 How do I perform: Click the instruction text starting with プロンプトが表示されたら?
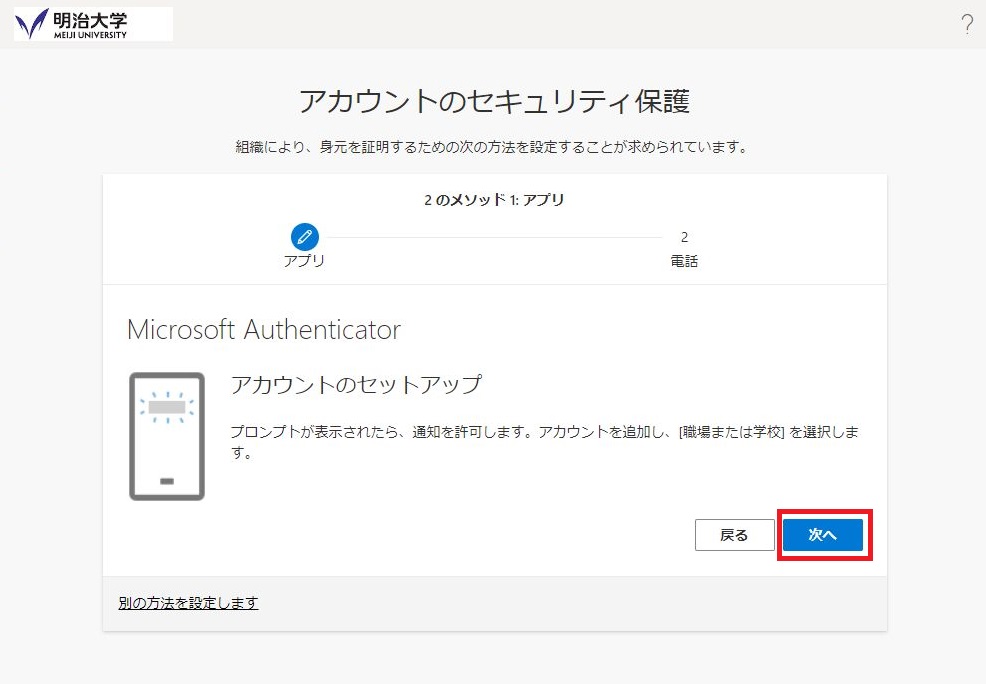[545, 442]
